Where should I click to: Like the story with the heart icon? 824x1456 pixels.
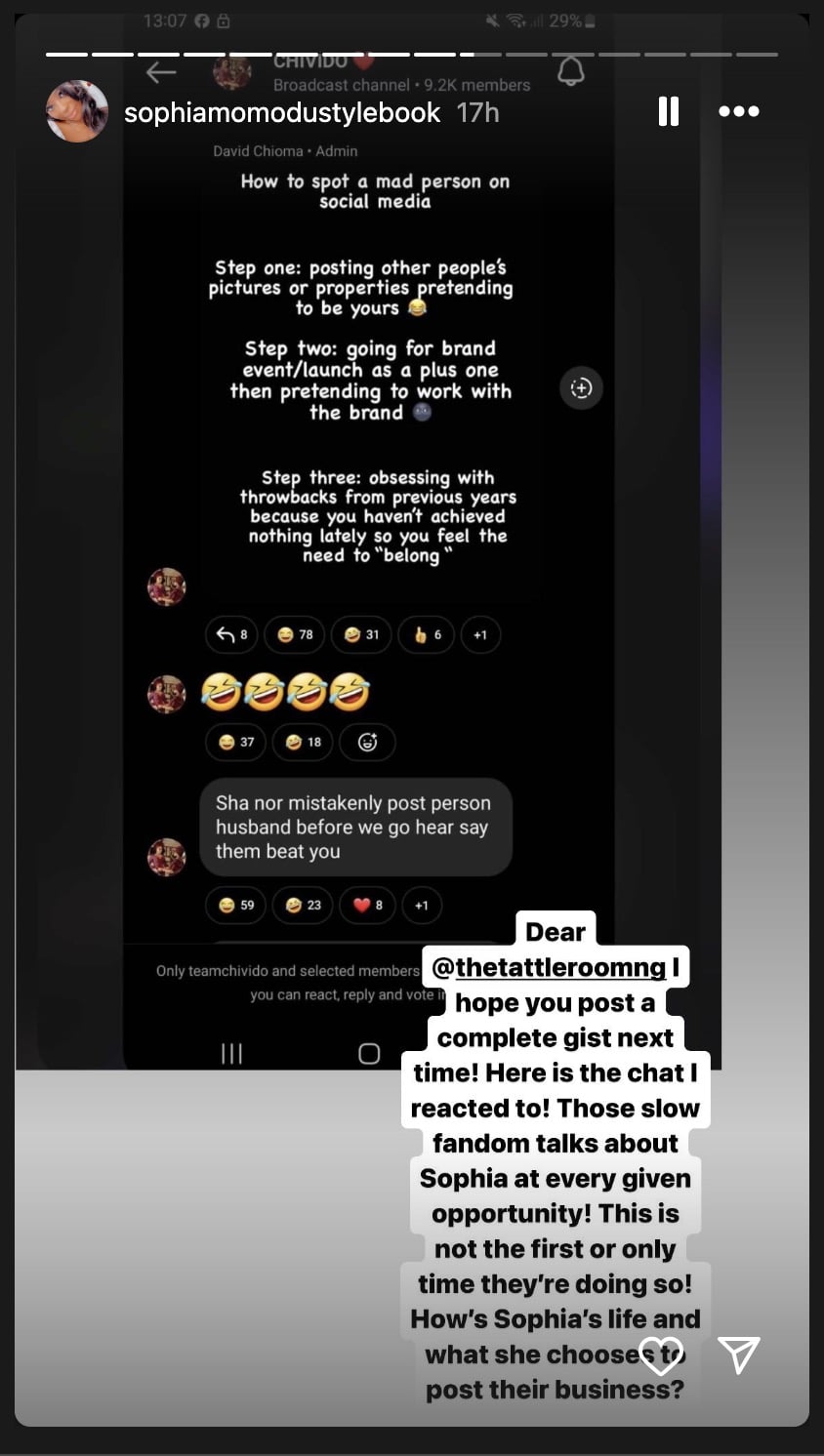pyautogui.click(x=661, y=1355)
